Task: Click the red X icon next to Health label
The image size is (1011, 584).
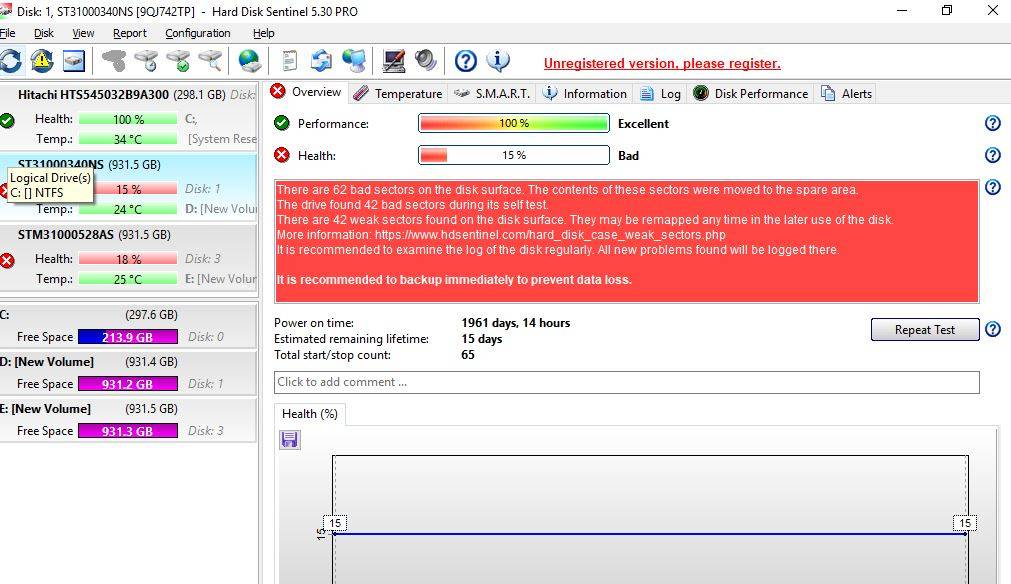Action: pyautogui.click(x=282, y=155)
